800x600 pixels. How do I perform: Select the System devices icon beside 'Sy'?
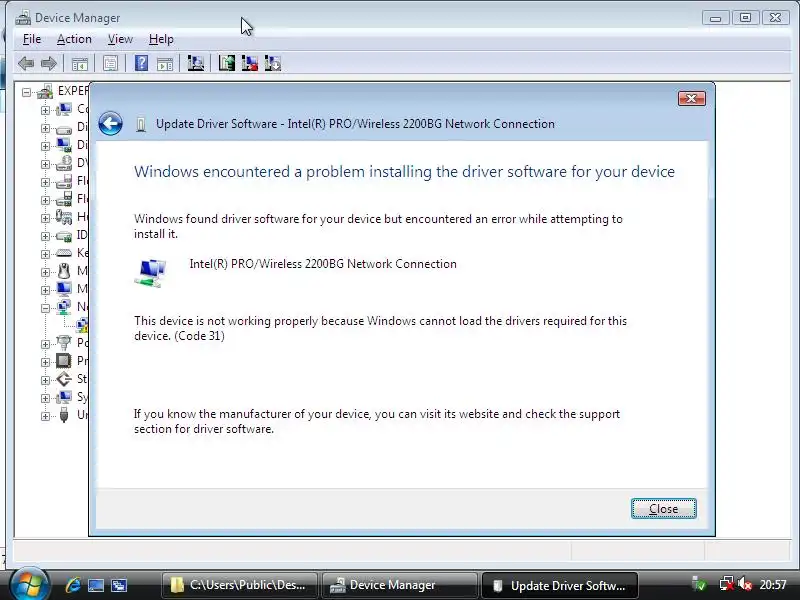[64, 396]
